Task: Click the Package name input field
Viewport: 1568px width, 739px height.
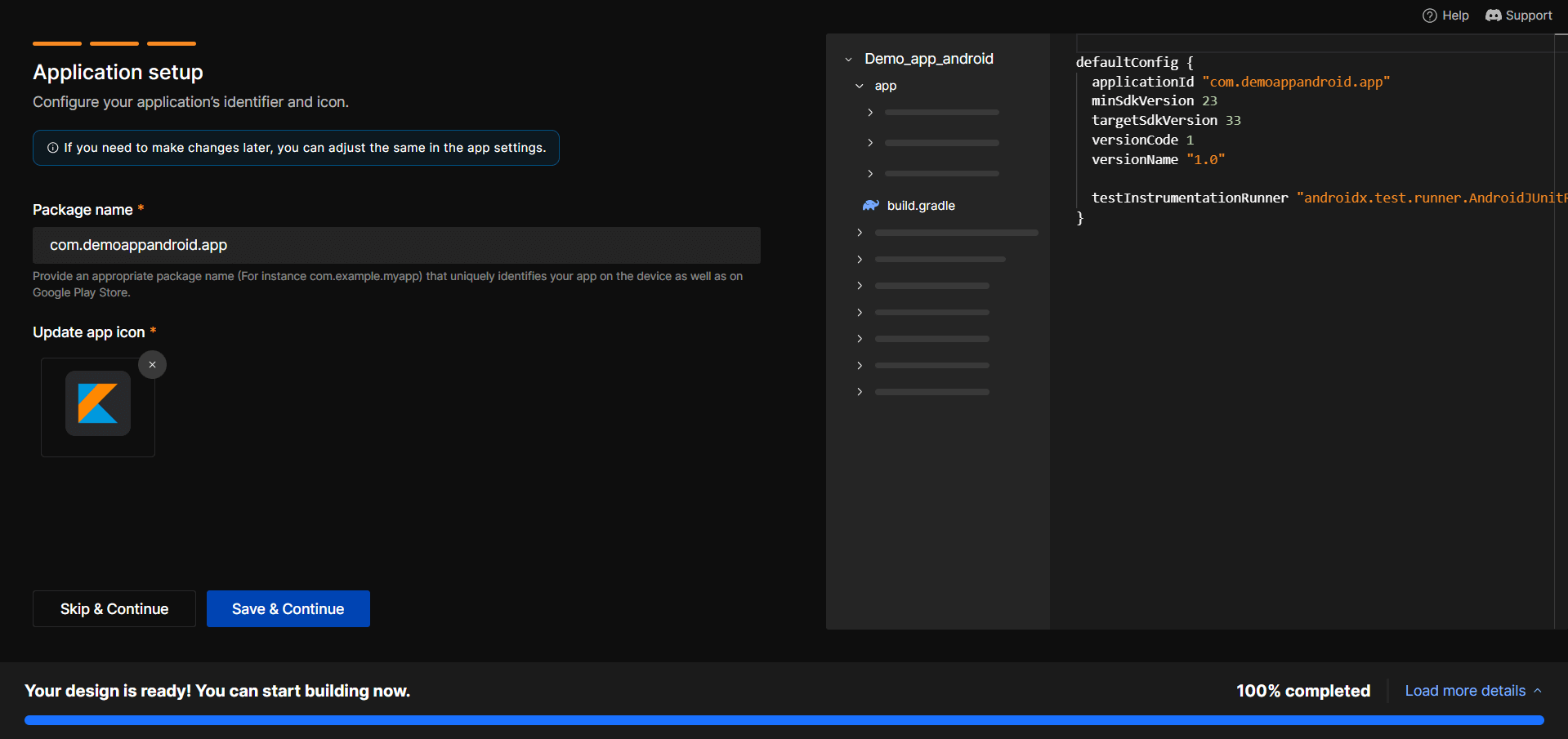Action: 396,245
